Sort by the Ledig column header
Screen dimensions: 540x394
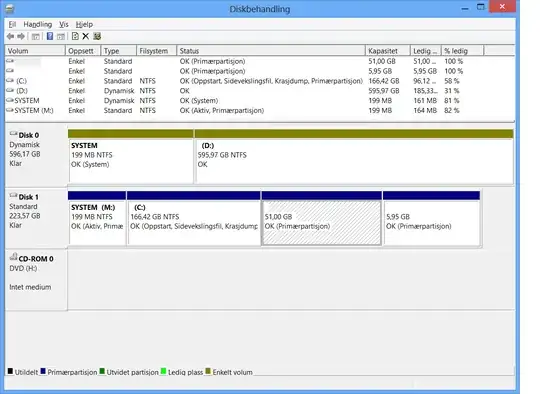[x=426, y=51]
